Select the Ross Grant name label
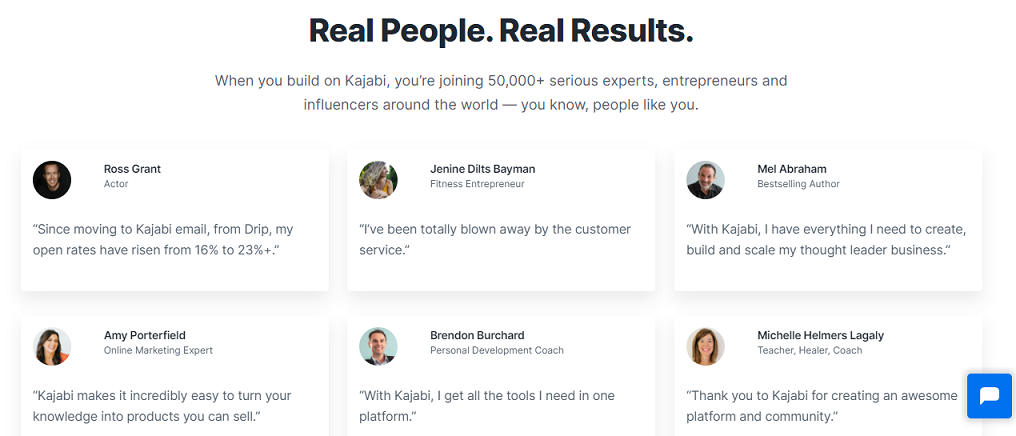 (x=132, y=169)
